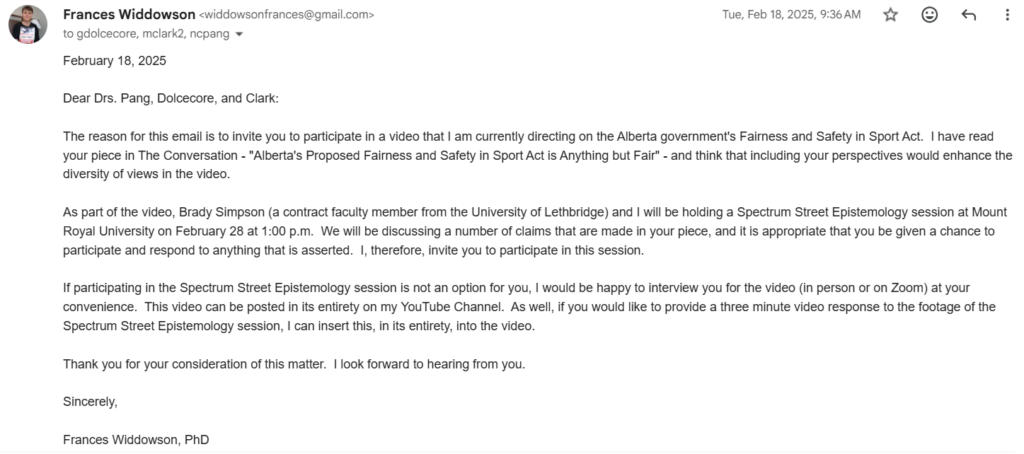1024x454 pixels.
Task: Click recipient gdolcecore in the to line
Action: [x=104, y=35]
